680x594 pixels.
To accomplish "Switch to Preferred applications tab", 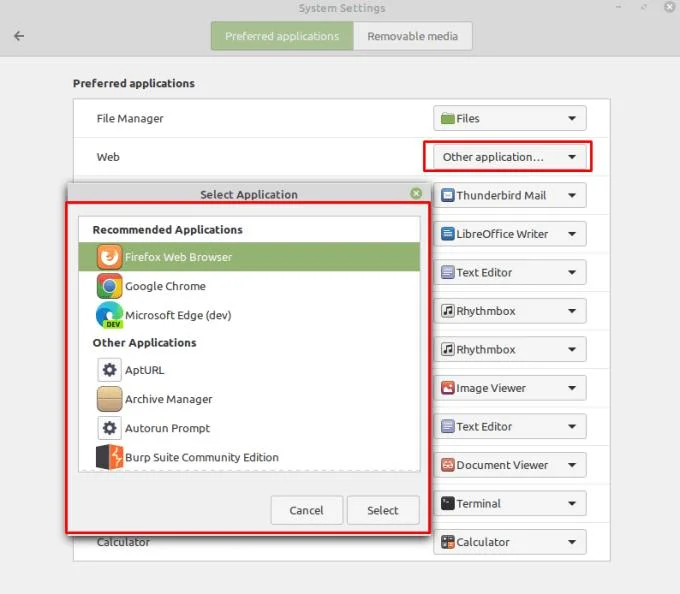I will [x=282, y=36].
